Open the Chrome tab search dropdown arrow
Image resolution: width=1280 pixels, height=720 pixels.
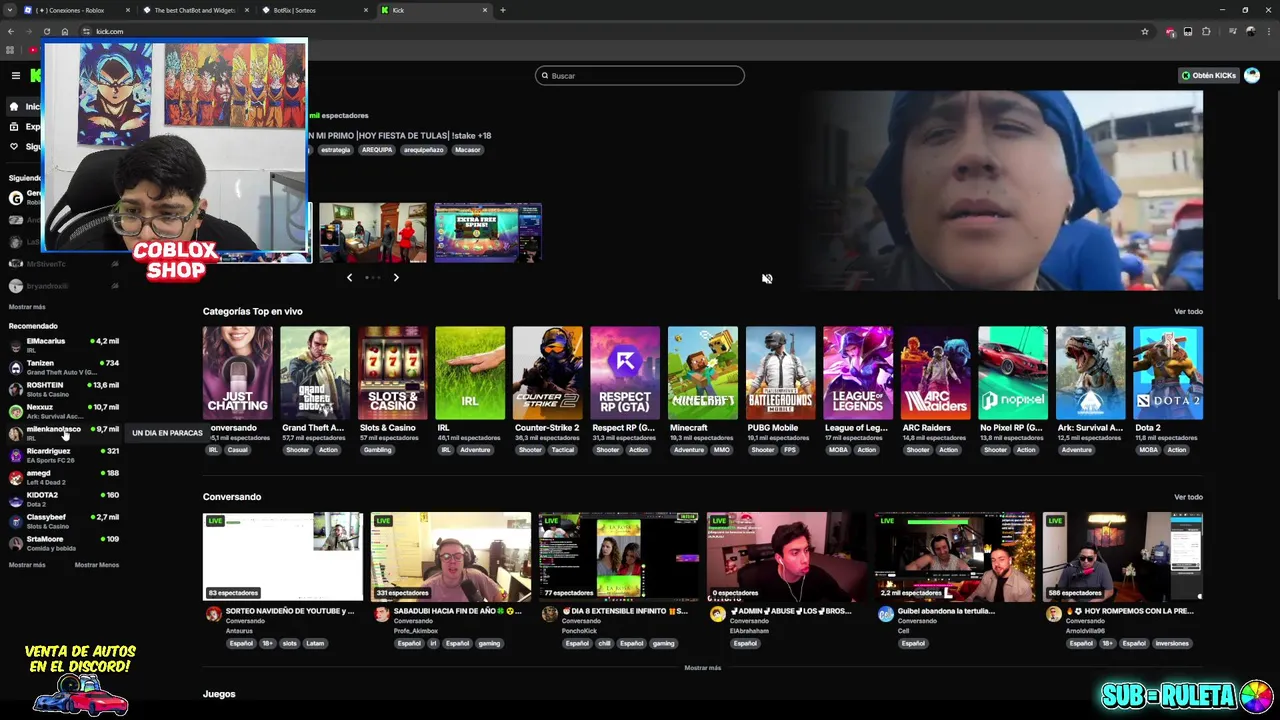[10, 10]
